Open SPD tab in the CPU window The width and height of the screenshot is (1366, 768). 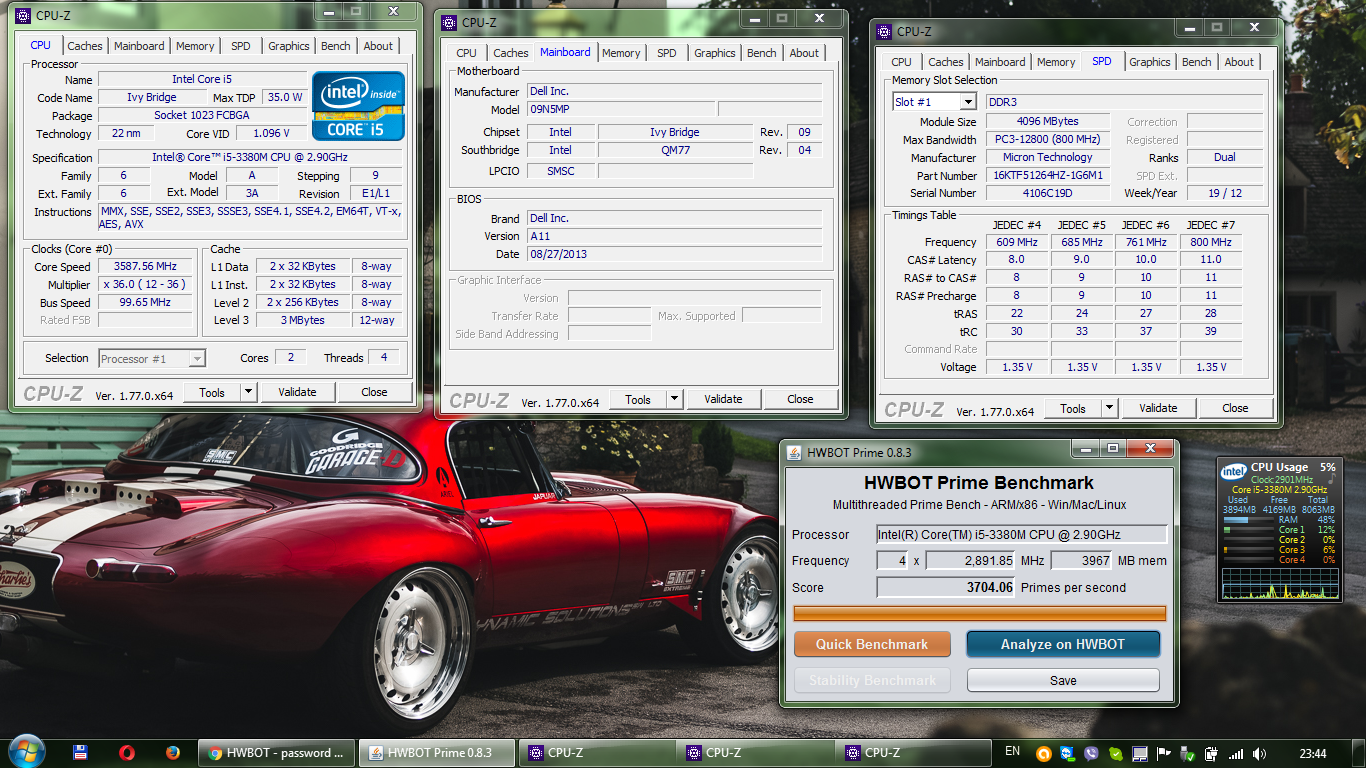click(x=241, y=46)
